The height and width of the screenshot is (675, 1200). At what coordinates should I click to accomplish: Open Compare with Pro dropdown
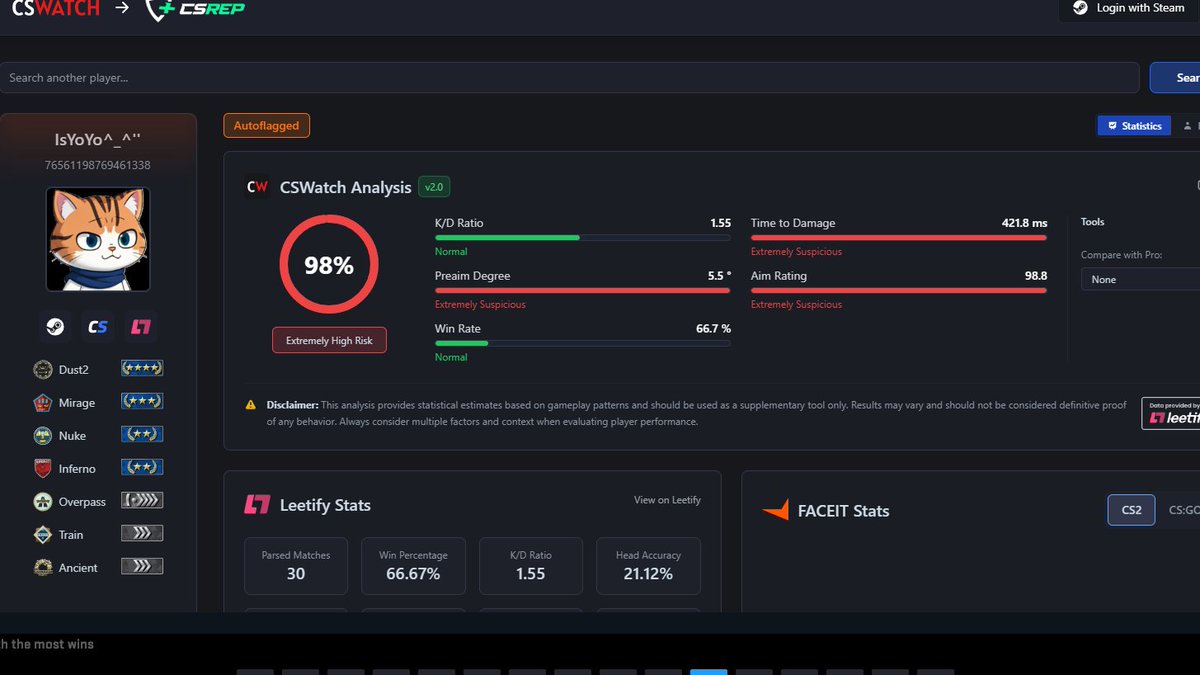[1140, 279]
